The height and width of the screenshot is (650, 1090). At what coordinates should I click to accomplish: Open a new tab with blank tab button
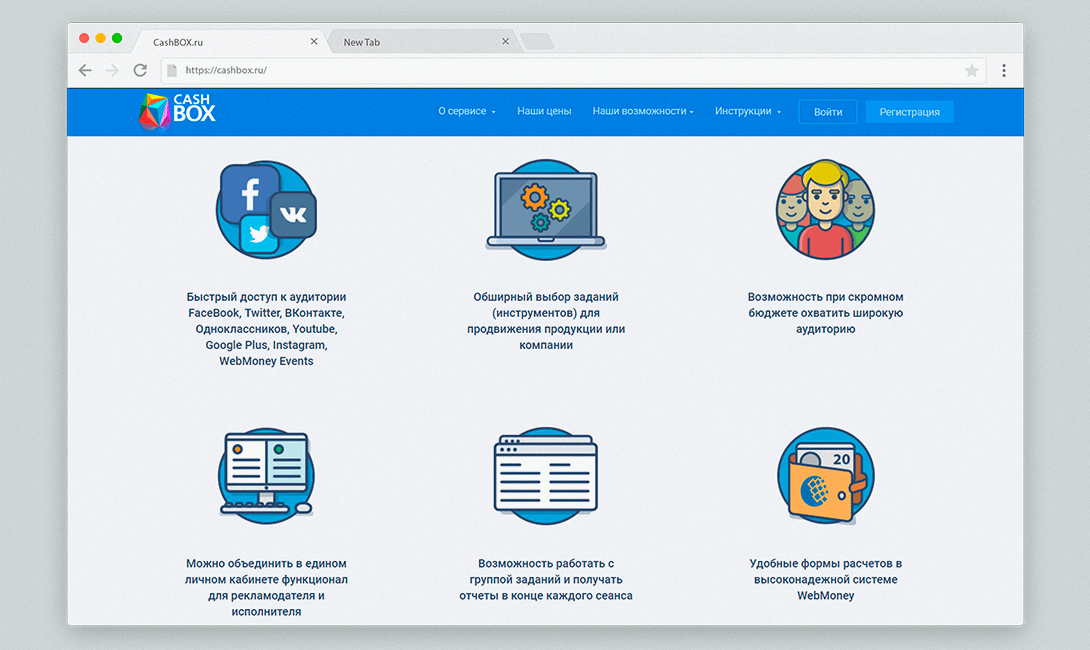click(537, 42)
